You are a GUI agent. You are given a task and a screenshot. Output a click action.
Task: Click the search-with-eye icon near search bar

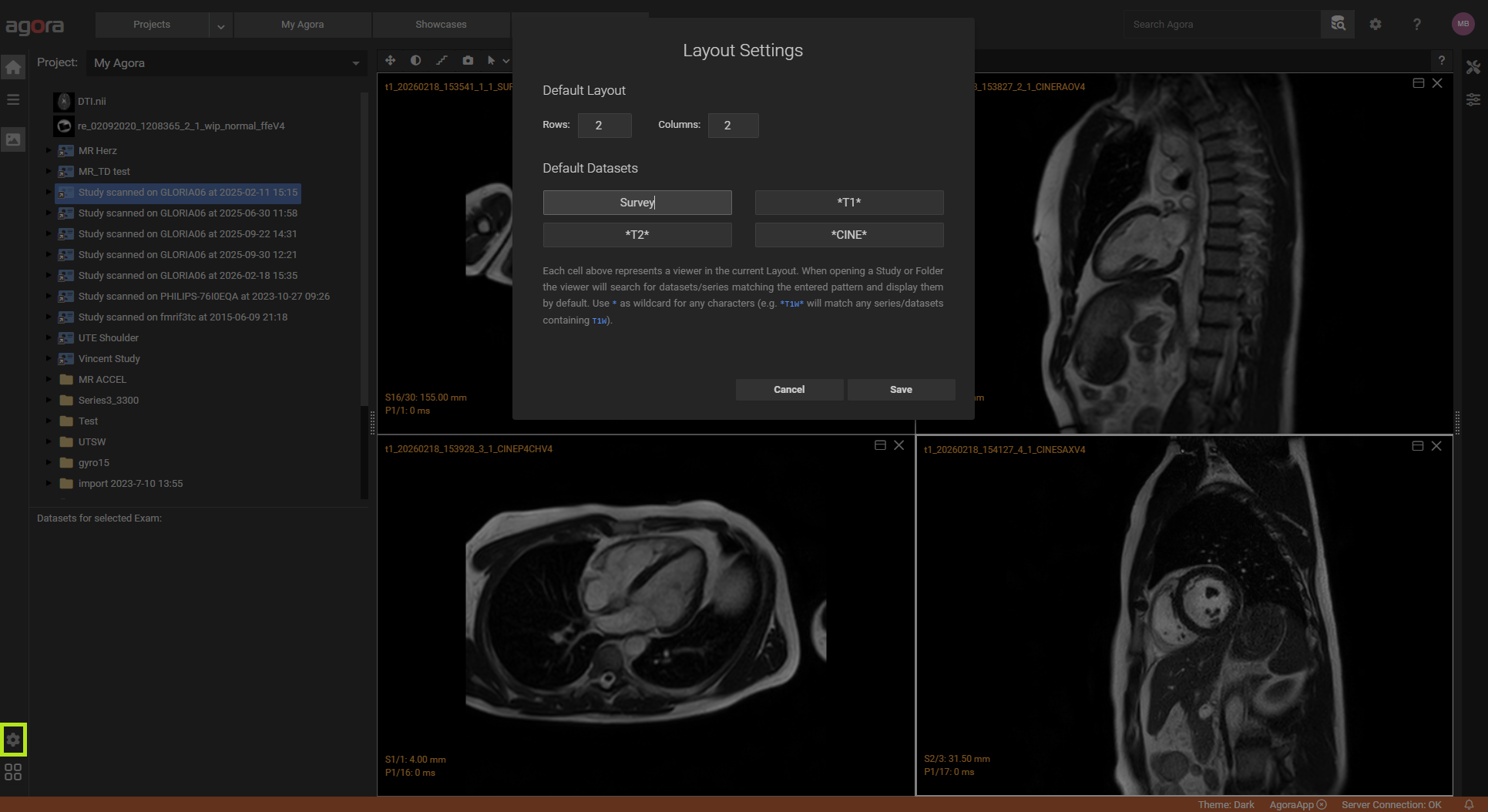[x=1338, y=24]
